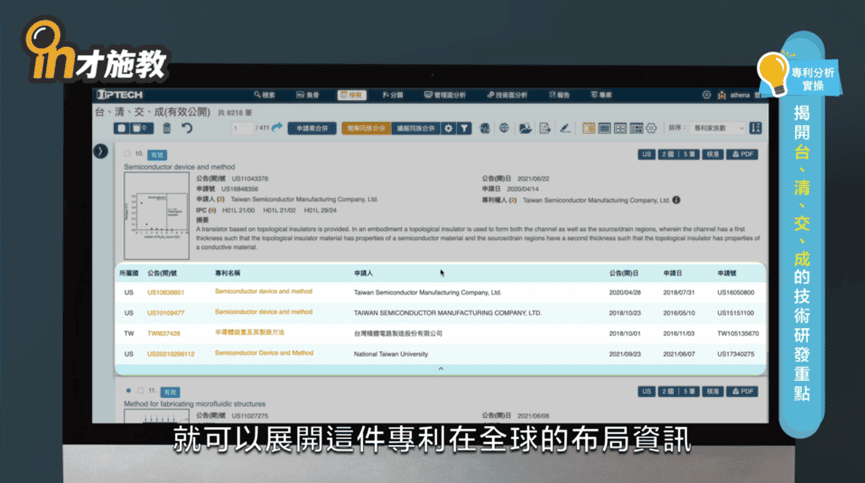The width and height of the screenshot is (865, 483).
Task: Click the go-to-page arrow icon
Action: tap(277, 128)
